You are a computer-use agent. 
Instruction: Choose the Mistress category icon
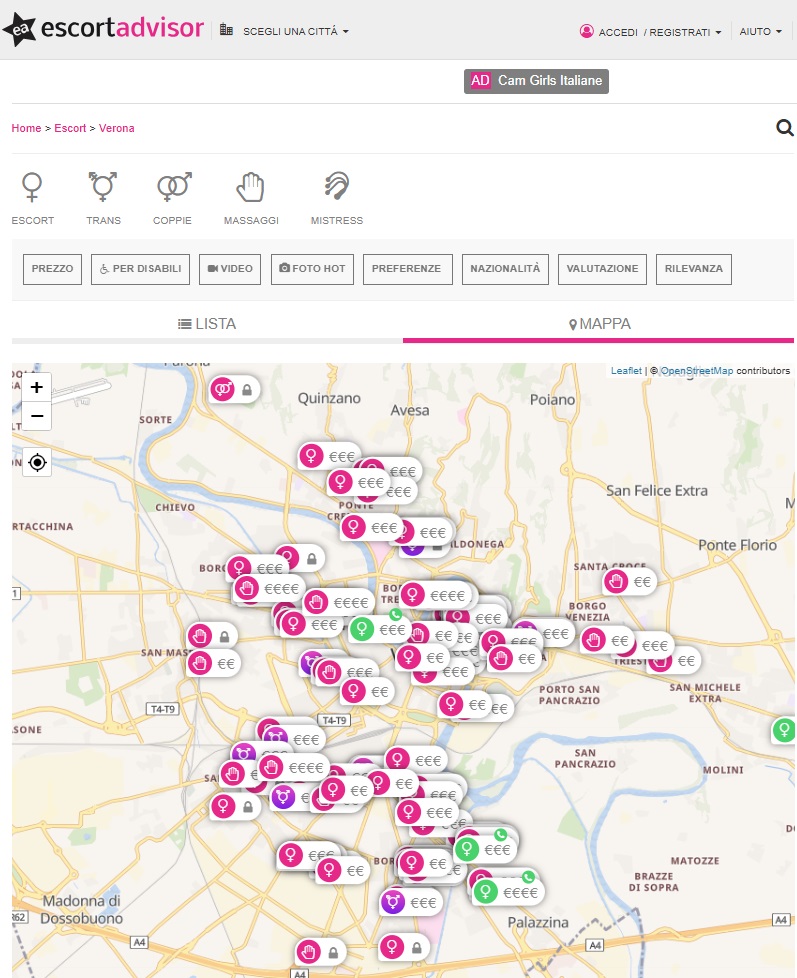(x=337, y=187)
